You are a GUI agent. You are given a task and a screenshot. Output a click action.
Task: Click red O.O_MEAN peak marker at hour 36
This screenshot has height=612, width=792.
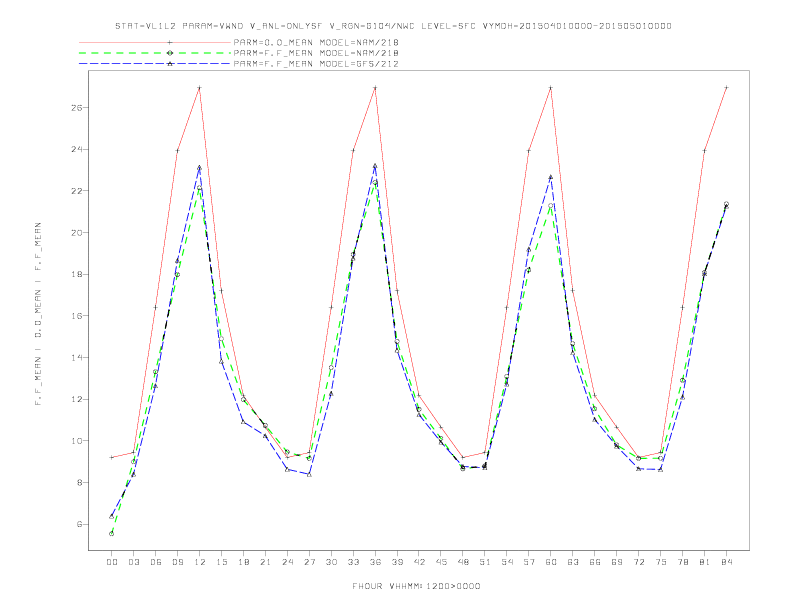tap(375, 88)
